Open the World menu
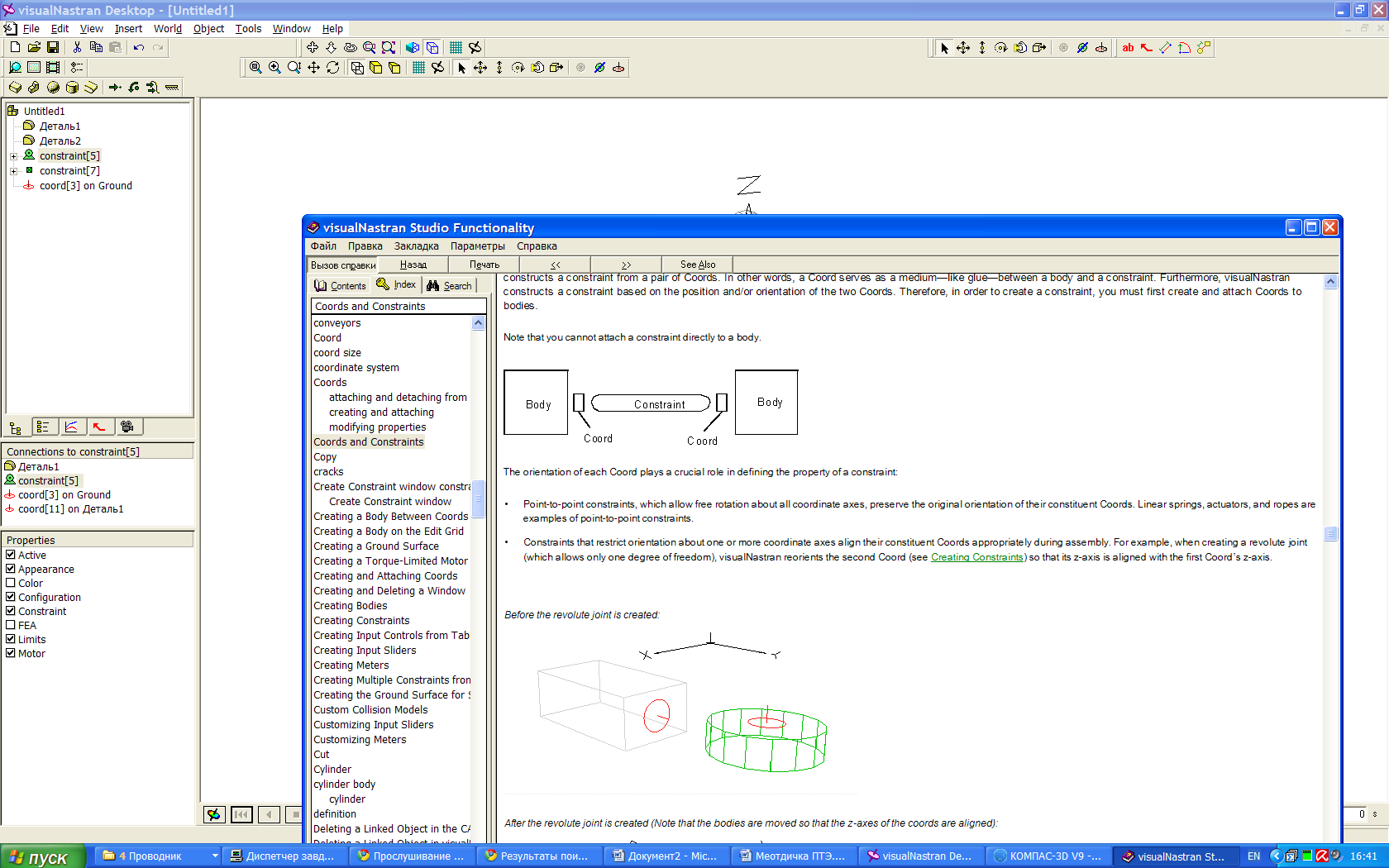The height and width of the screenshot is (868, 1389). [x=168, y=28]
